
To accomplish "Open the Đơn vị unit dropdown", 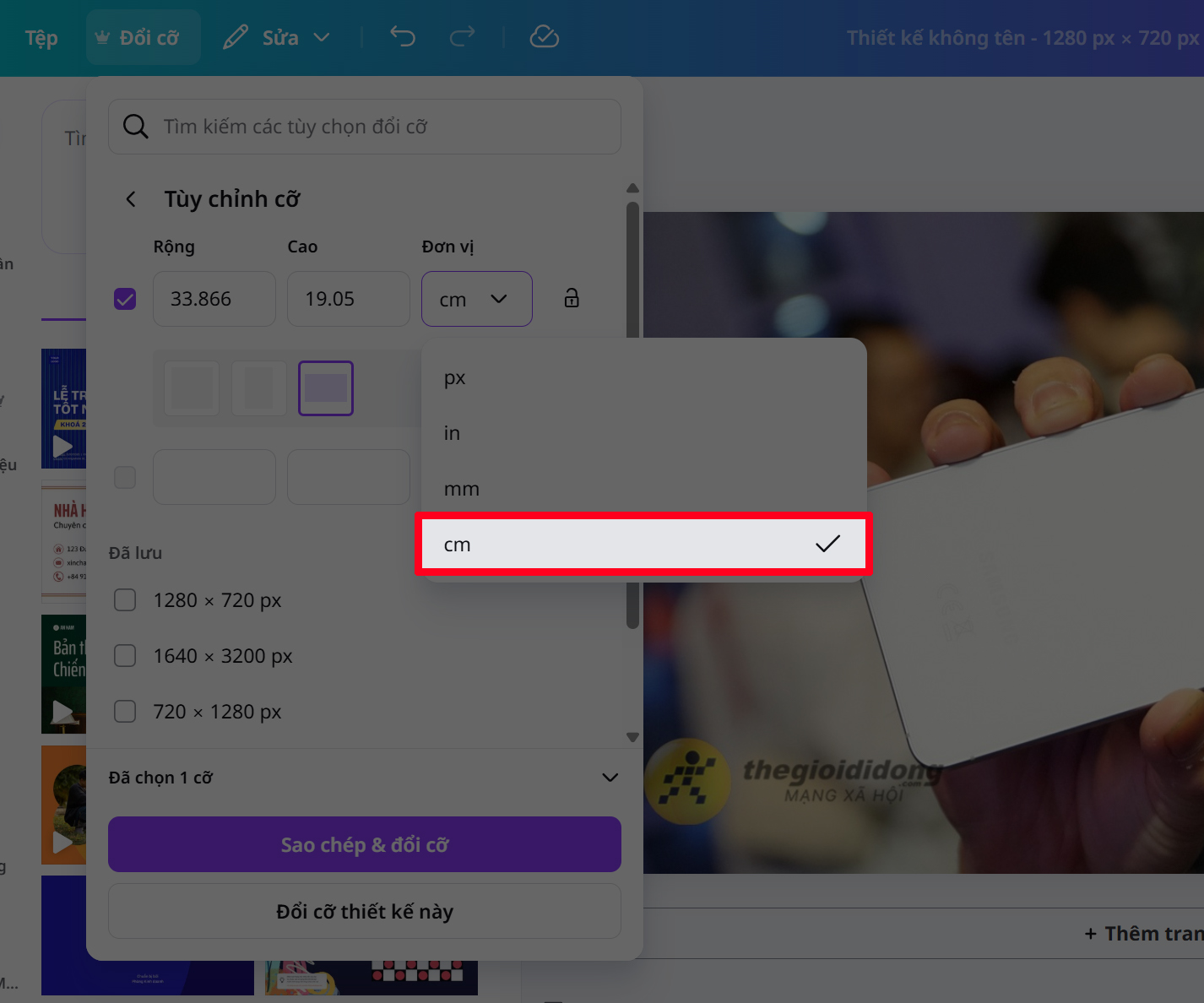I will click(477, 298).
